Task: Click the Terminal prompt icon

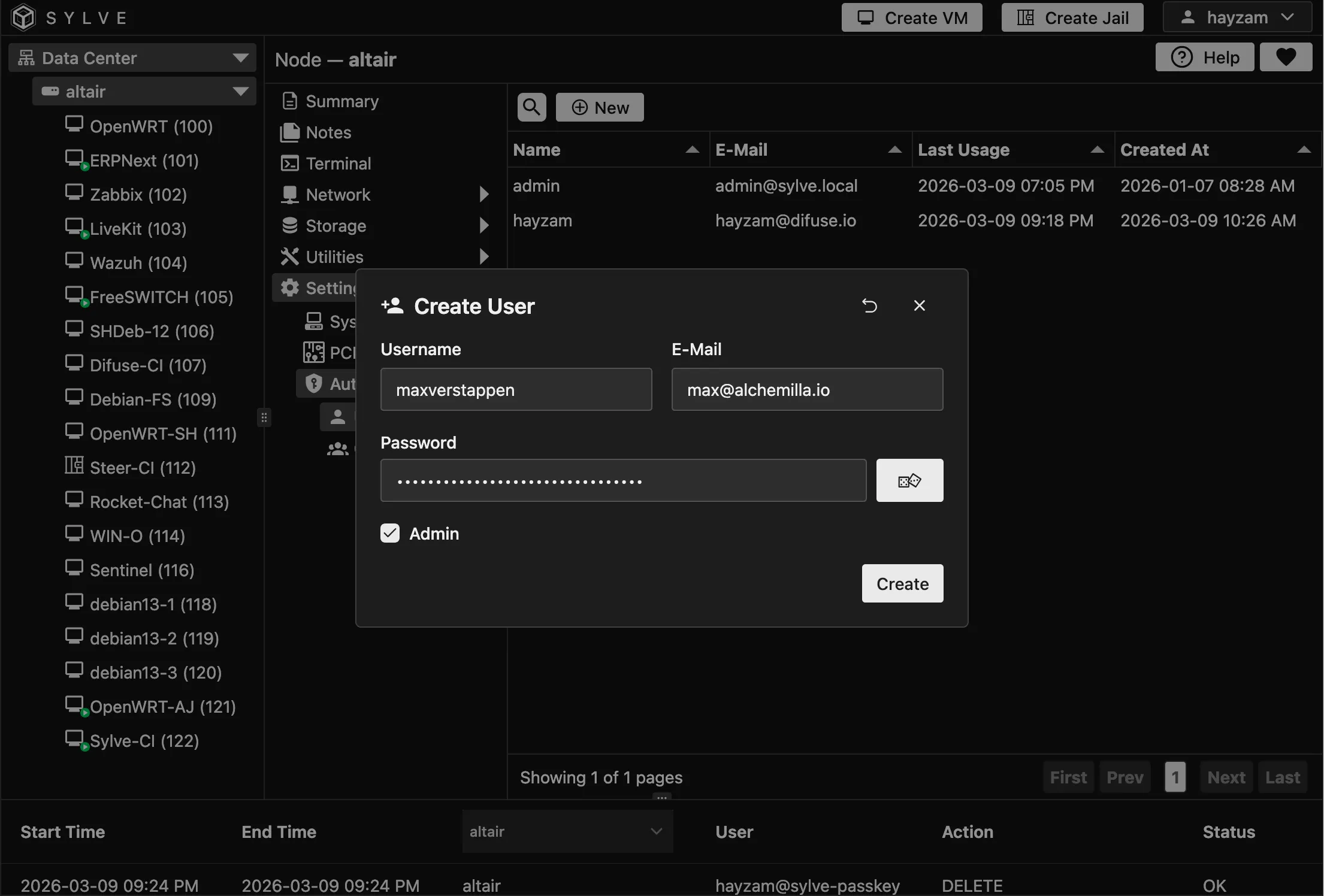Action: (x=290, y=164)
